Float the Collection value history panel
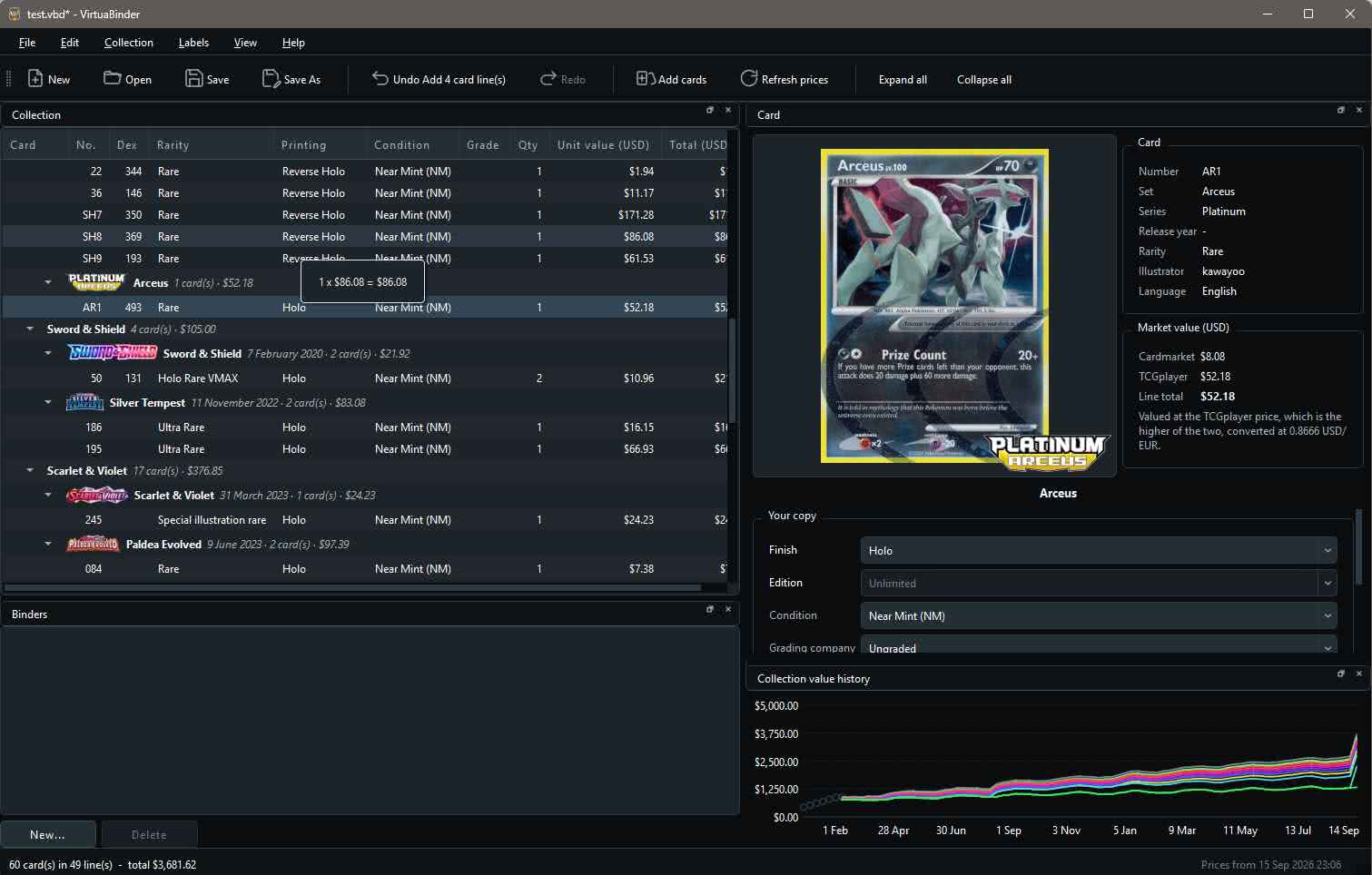 [1341, 673]
